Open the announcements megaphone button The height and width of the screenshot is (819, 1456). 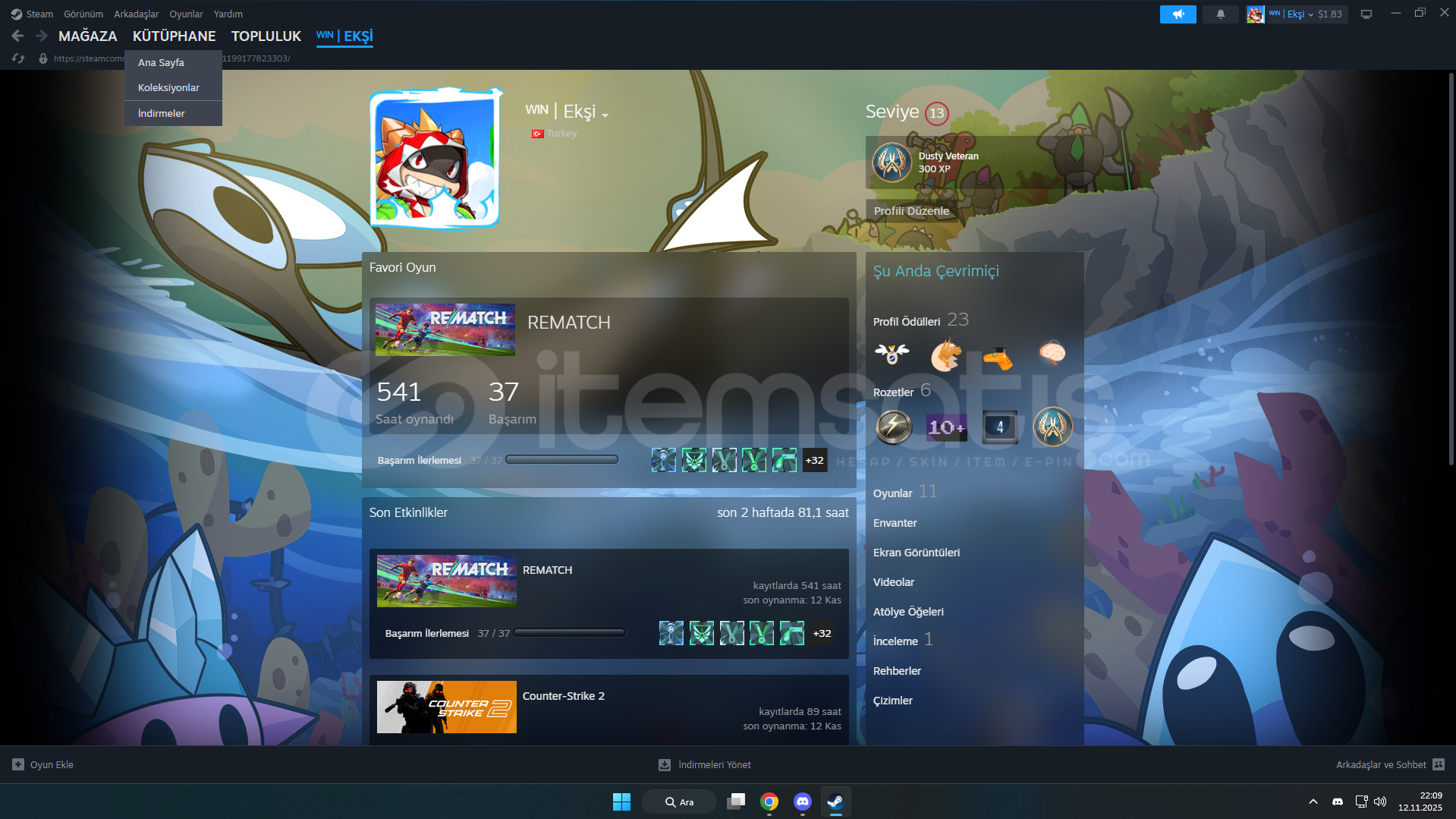pos(1178,14)
